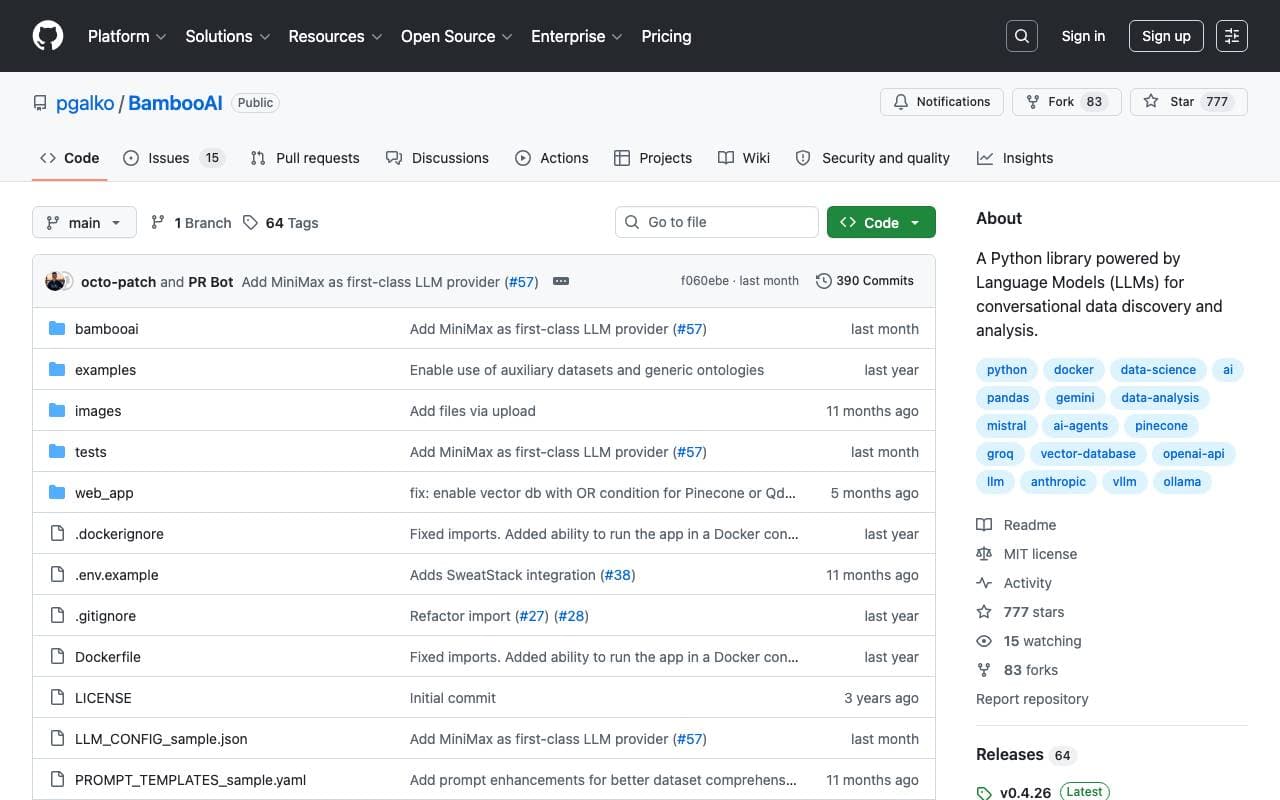The width and height of the screenshot is (1280, 800).
Task: View the 15 watching link
Action: pyautogui.click(x=1030, y=641)
